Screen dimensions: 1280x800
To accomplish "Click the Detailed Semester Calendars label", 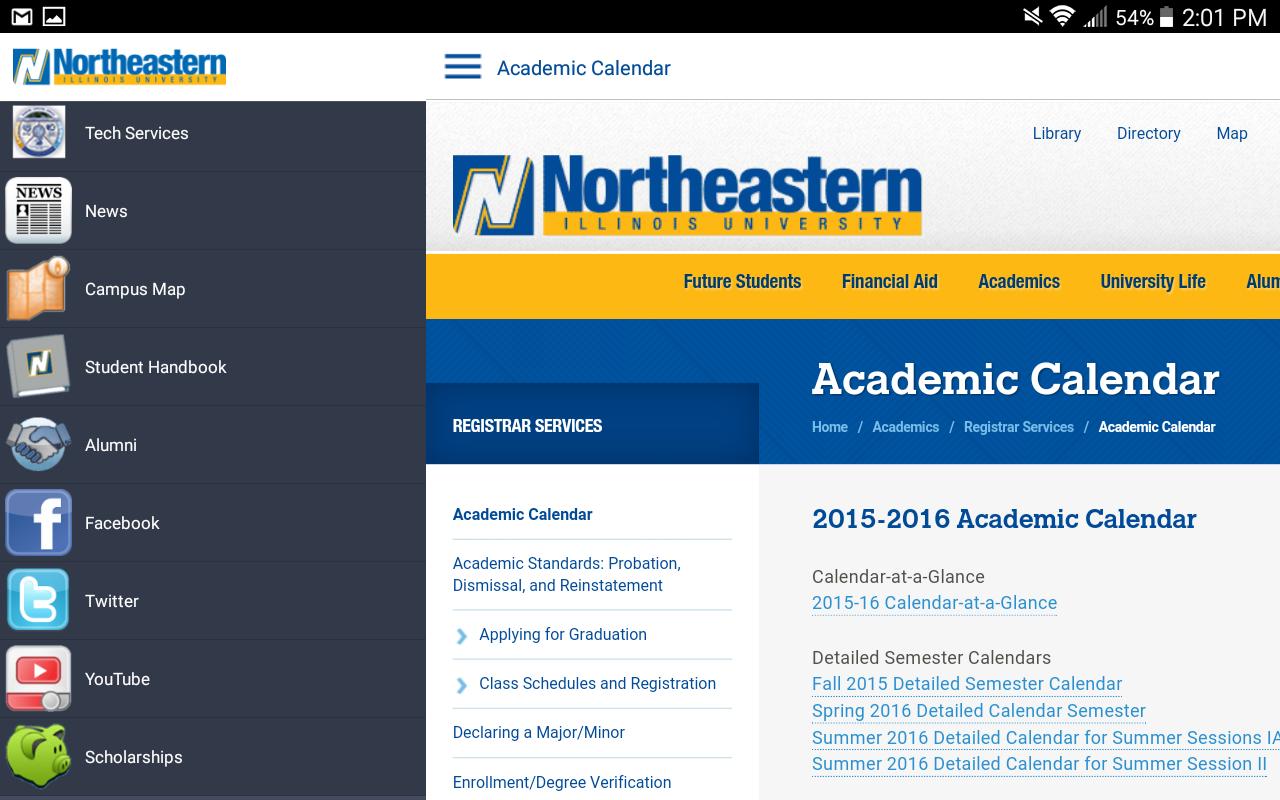I will (931, 658).
